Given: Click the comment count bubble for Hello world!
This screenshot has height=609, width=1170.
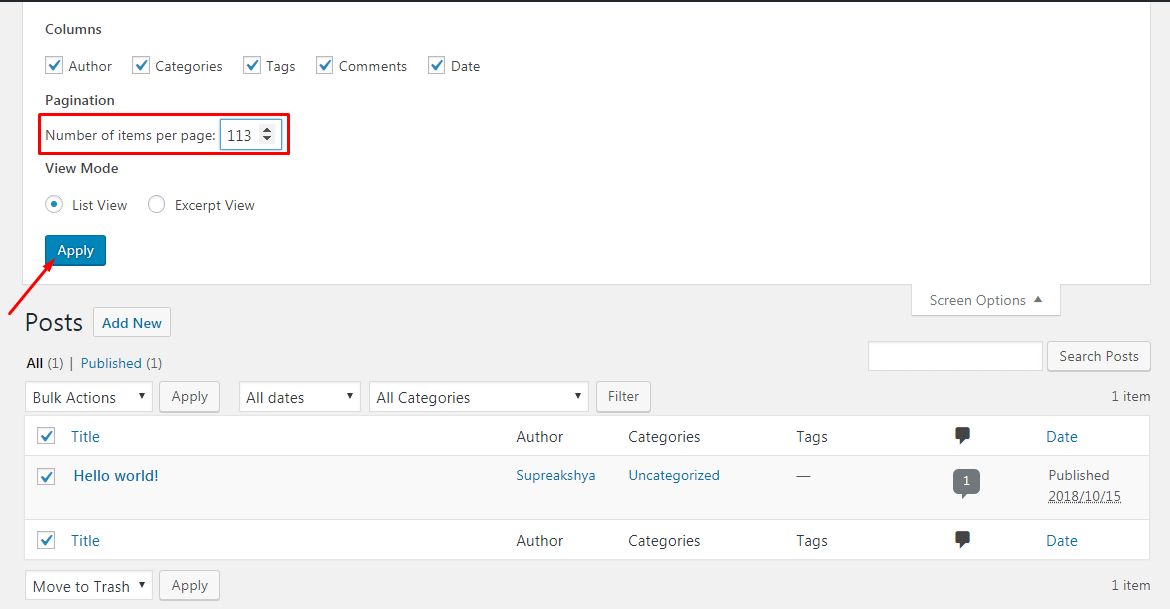Looking at the screenshot, I should pos(966,482).
